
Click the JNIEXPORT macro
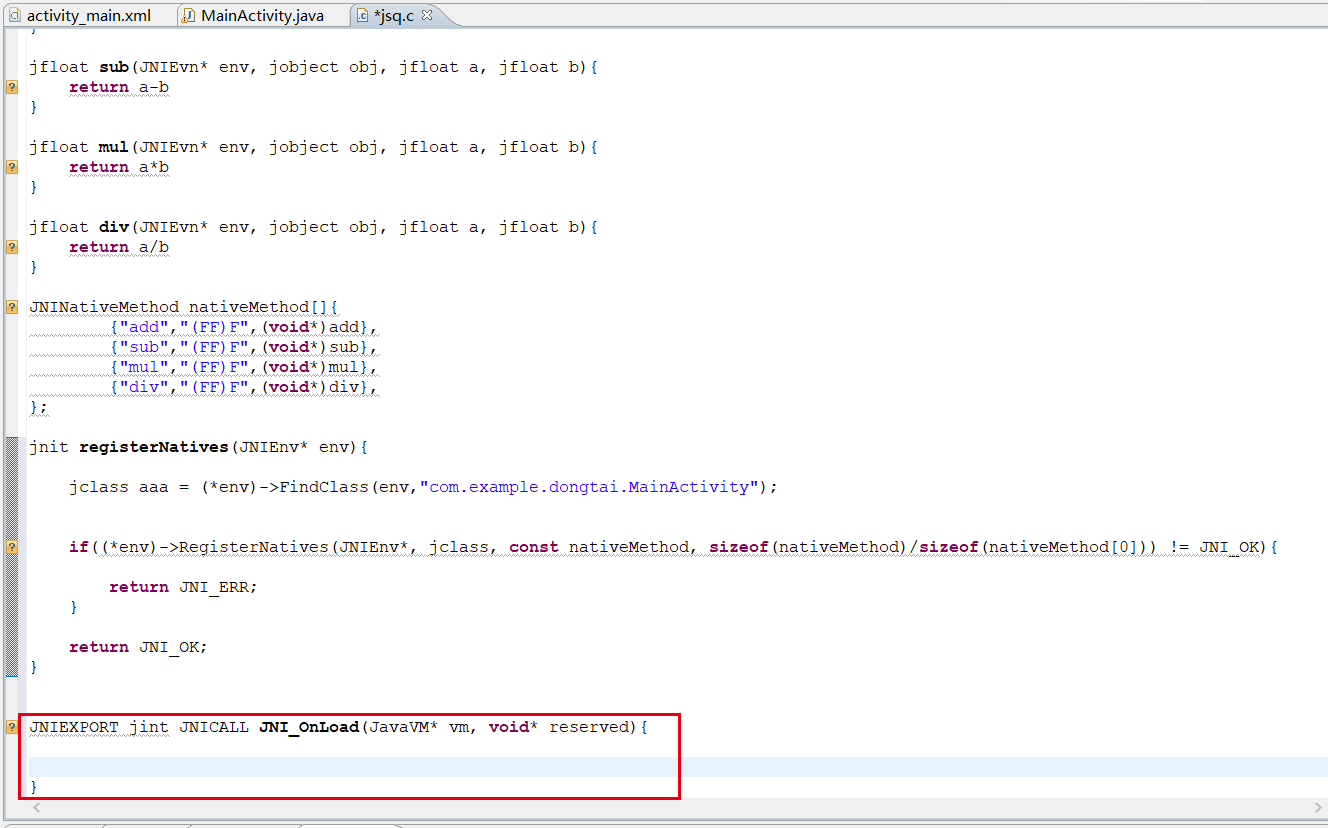pyautogui.click(x=74, y=727)
